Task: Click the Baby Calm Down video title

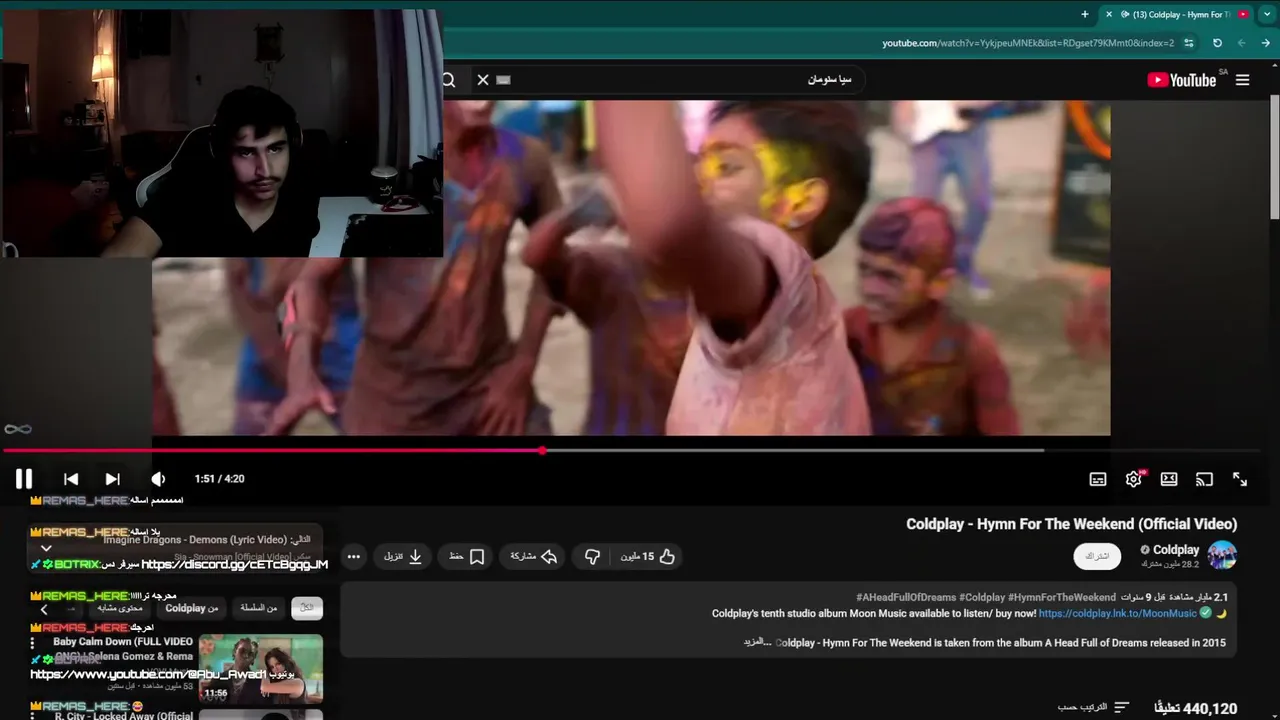Action: pyautogui.click(x=122, y=649)
